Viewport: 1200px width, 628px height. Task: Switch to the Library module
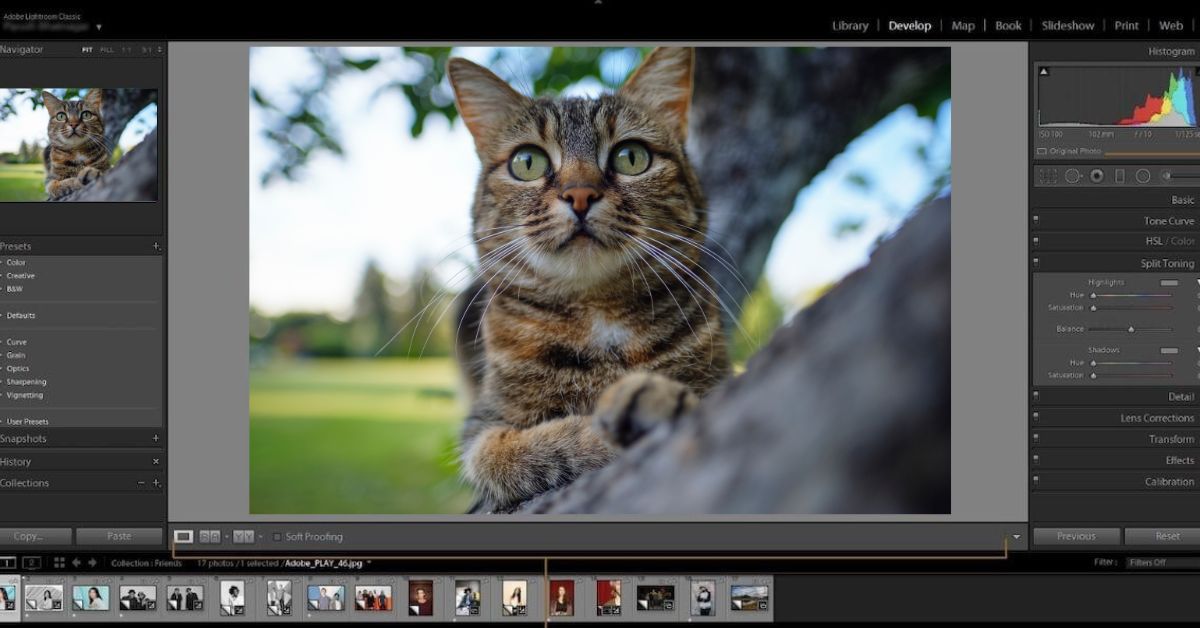click(850, 26)
